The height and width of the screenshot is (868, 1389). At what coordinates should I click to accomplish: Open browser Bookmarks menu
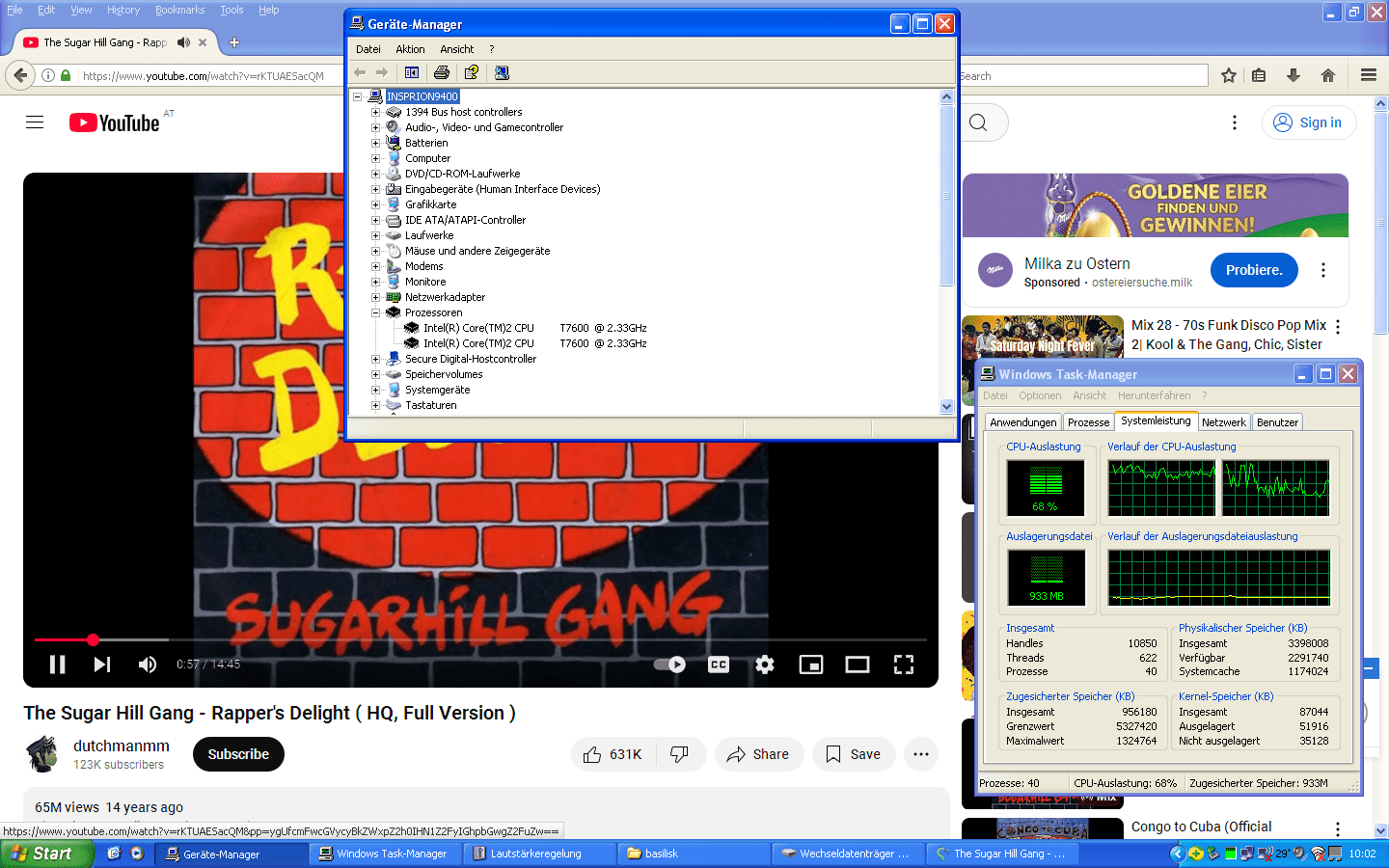(x=180, y=10)
